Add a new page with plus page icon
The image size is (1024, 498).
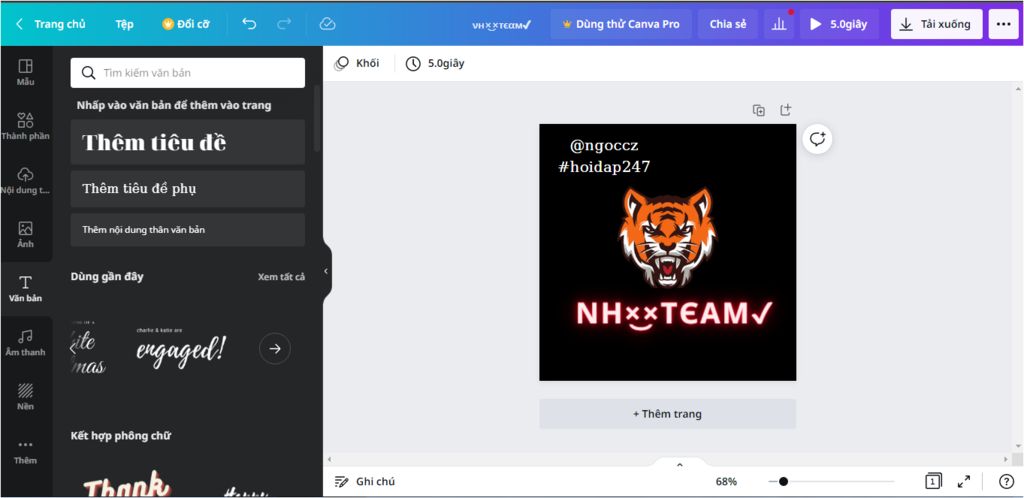[786, 110]
